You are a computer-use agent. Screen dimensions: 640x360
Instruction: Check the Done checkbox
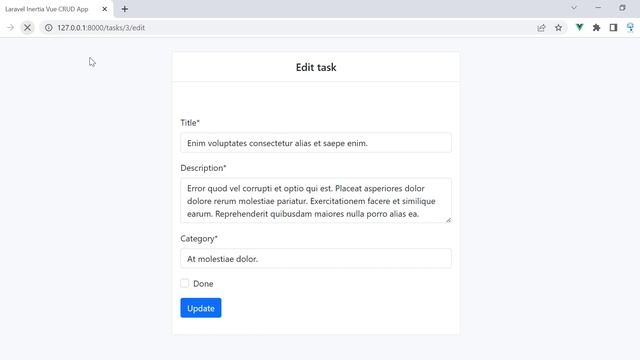tap(184, 283)
